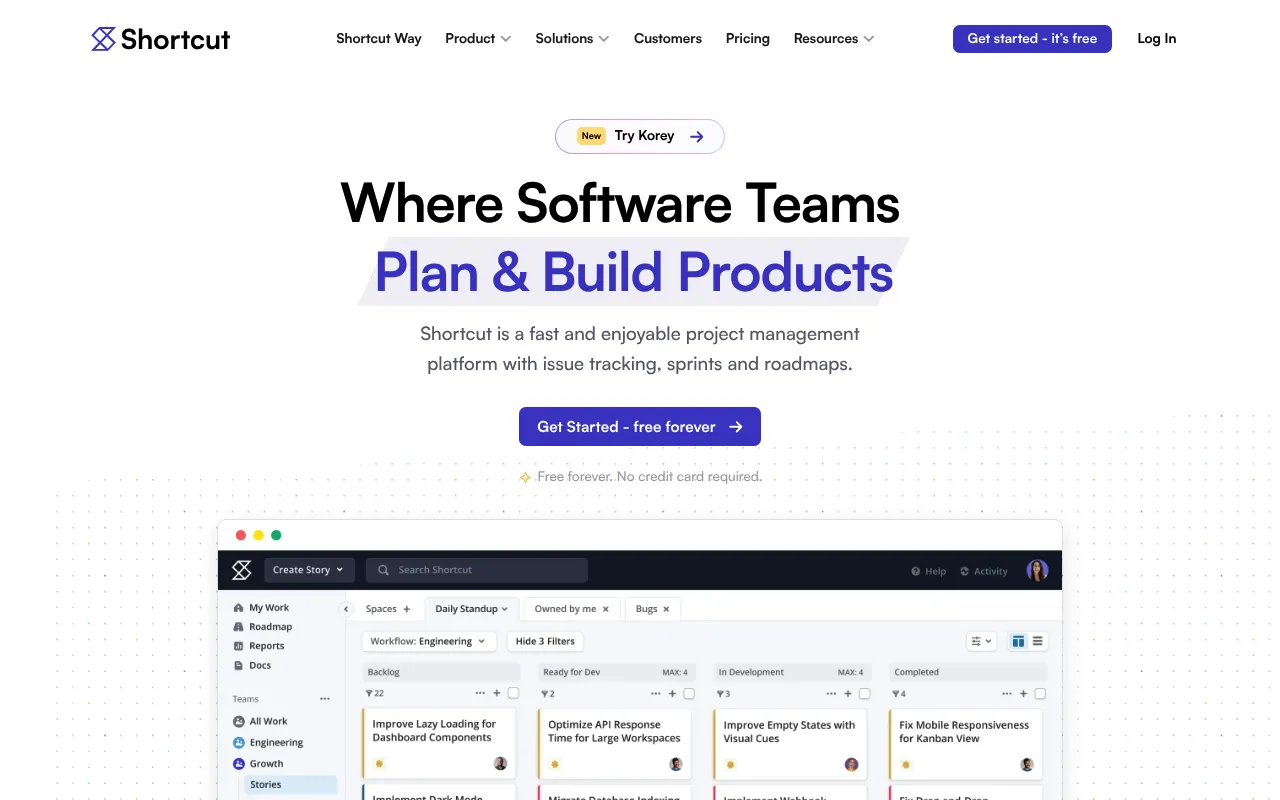
Task: Click Get Started - free forever button
Action: (x=640, y=427)
